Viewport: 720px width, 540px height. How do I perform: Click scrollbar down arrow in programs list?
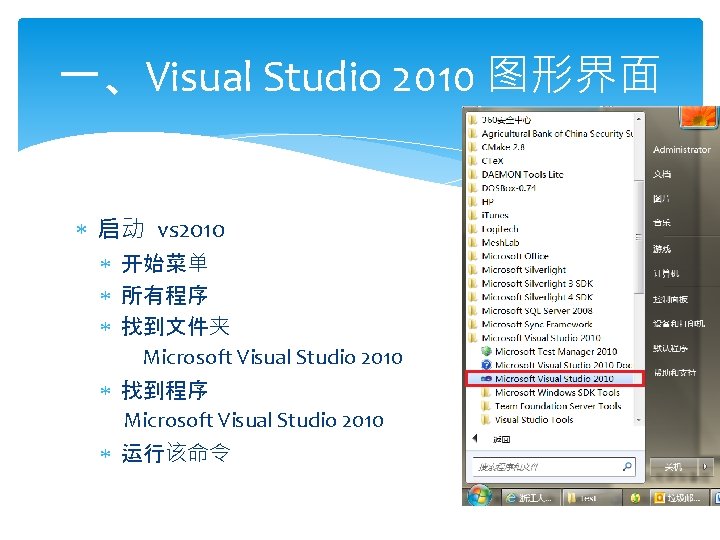click(x=638, y=420)
